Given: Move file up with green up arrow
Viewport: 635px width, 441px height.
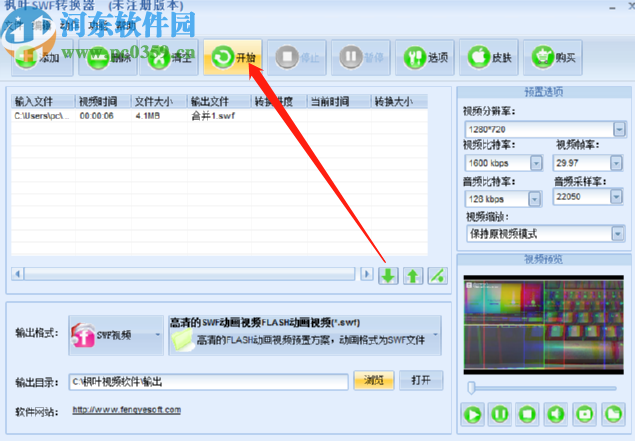Looking at the screenshot, I should click(413, 276).
